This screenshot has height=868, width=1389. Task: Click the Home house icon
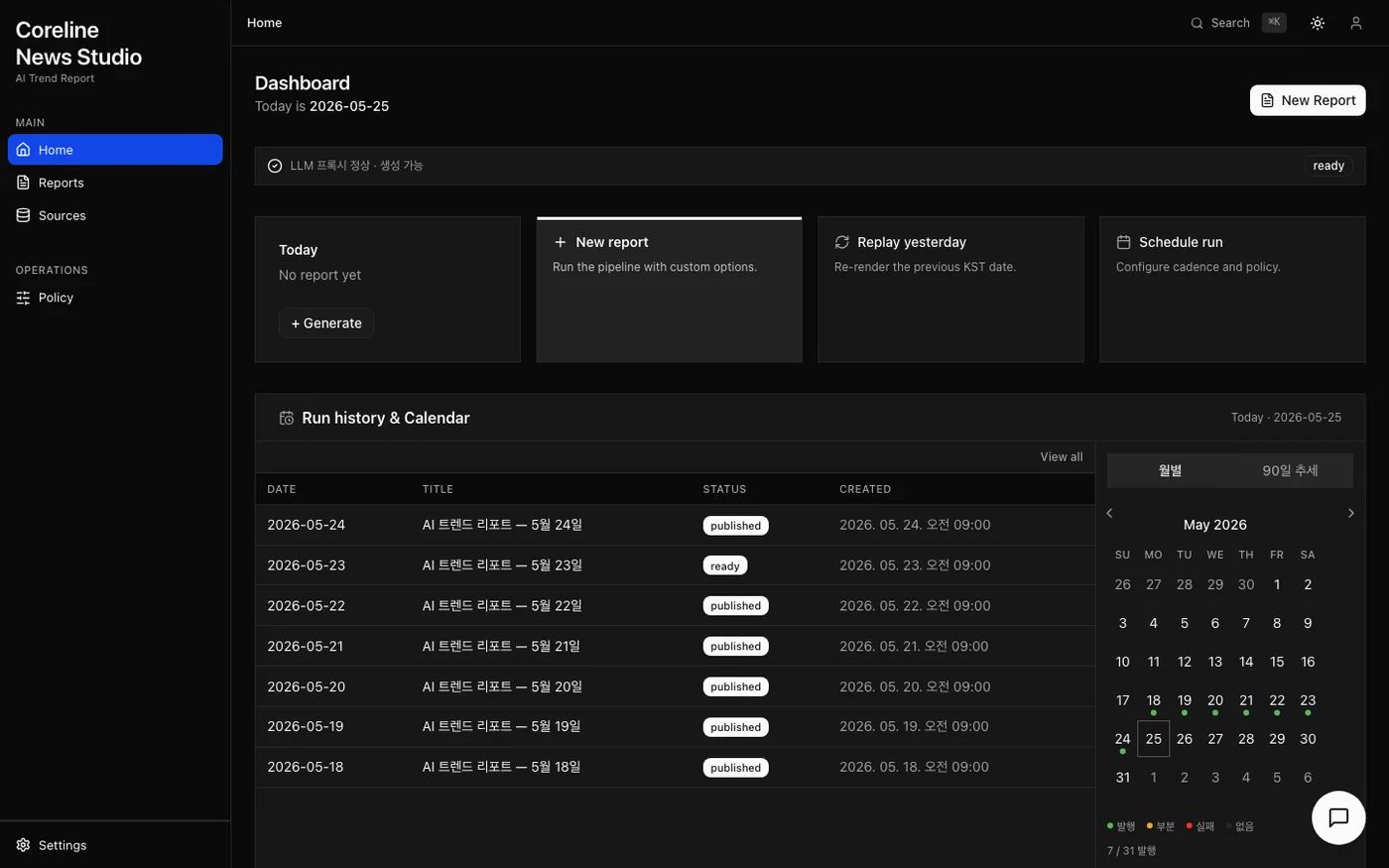[23, 150]
